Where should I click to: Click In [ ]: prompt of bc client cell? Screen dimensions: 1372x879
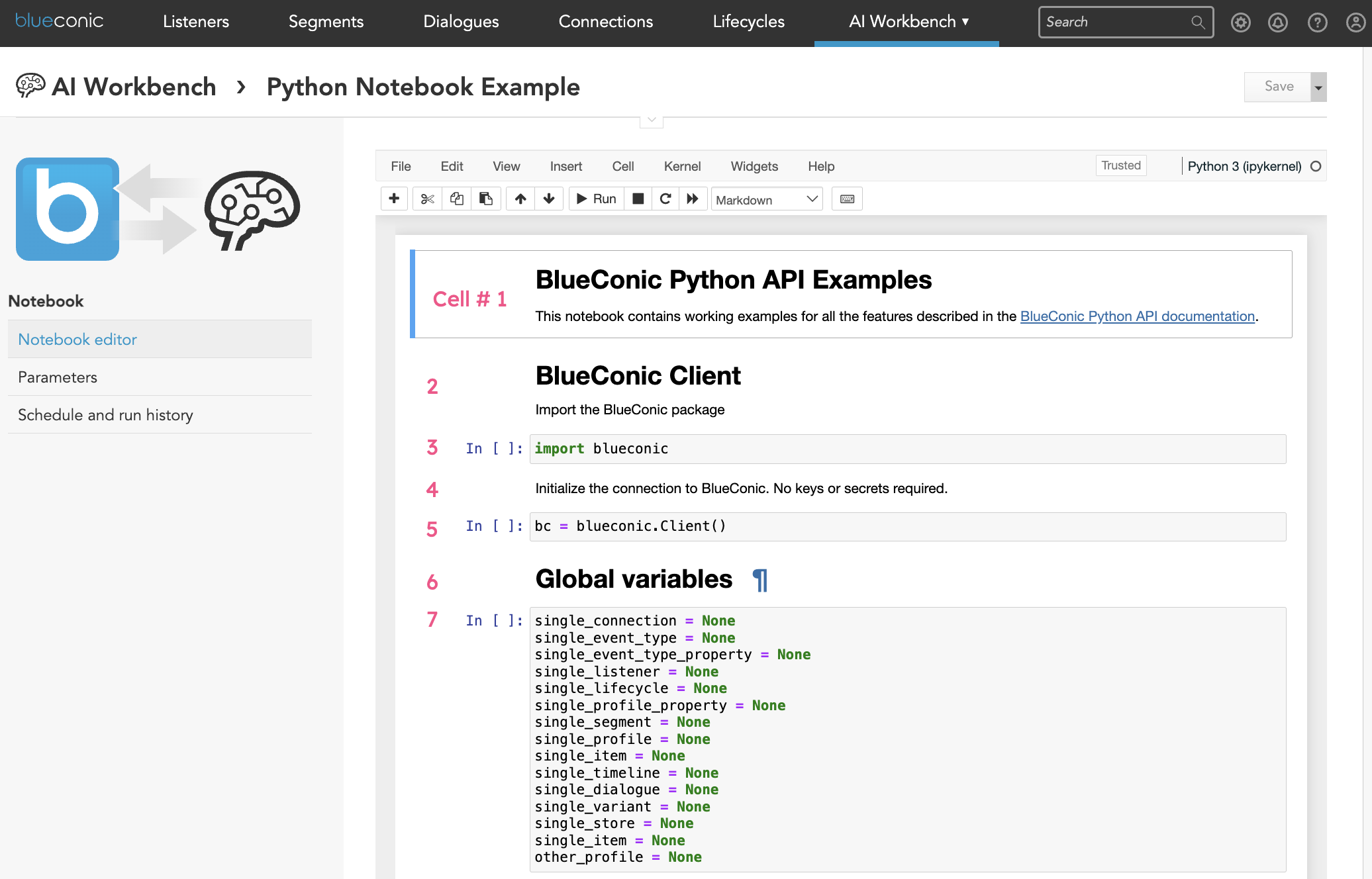[494, 526]
